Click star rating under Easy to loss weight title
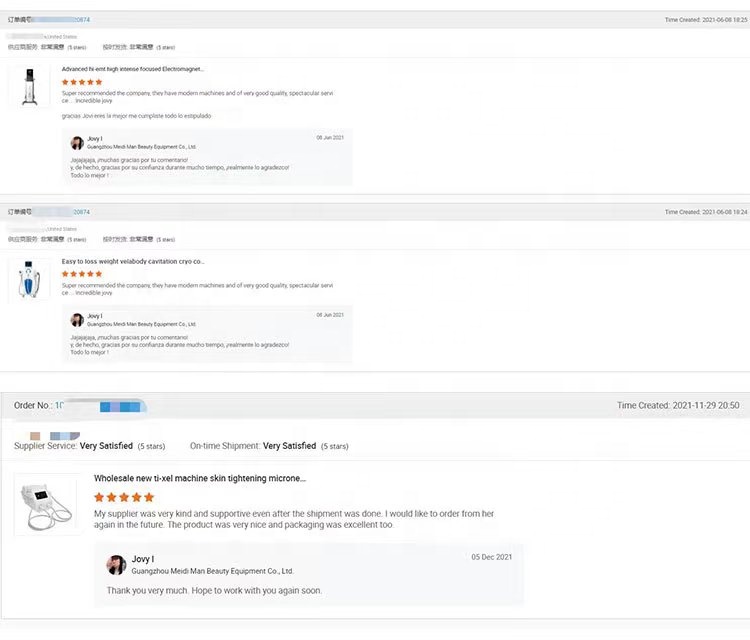The image size is (750, 640). (x=82, y=274)
